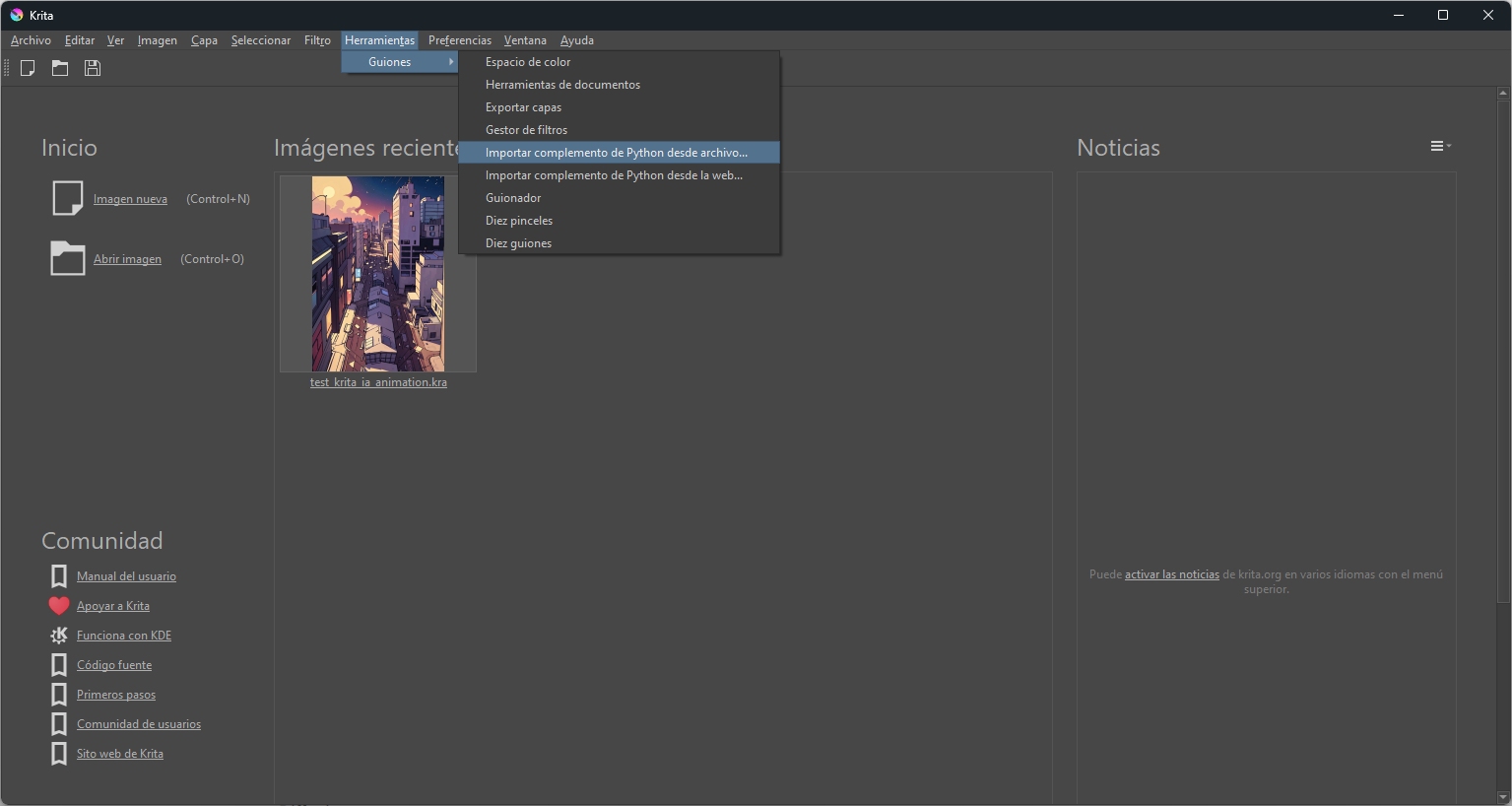Choose Importar complemento de Python desde la web
The width and height of the screenshot is (1512, 806).
pos(620,175)
